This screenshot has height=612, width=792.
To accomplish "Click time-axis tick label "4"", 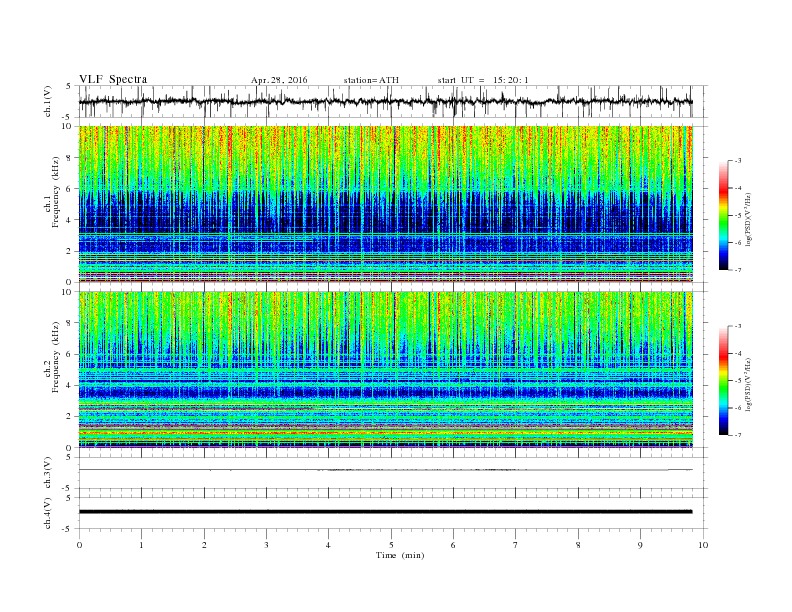I will [x=328, y=545].
